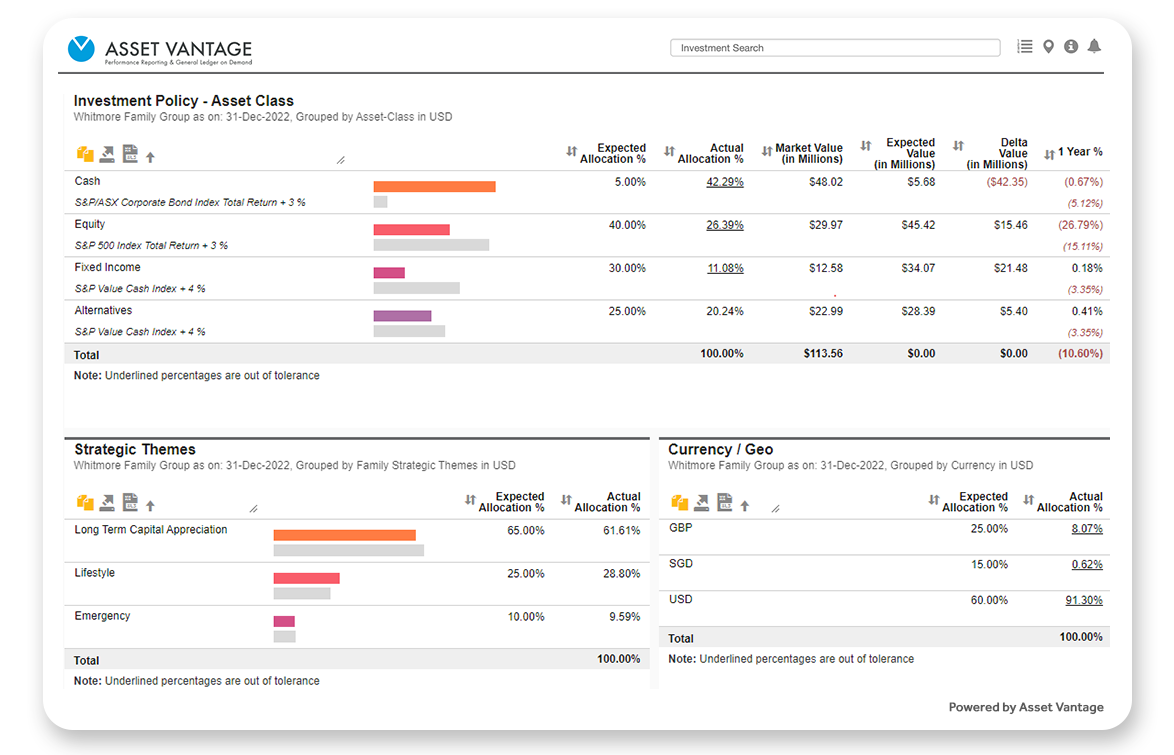Click the resize handle in Strategic Themes toolbar
The height and width of the screenshot is (755, 1174).
click(254, 509)
